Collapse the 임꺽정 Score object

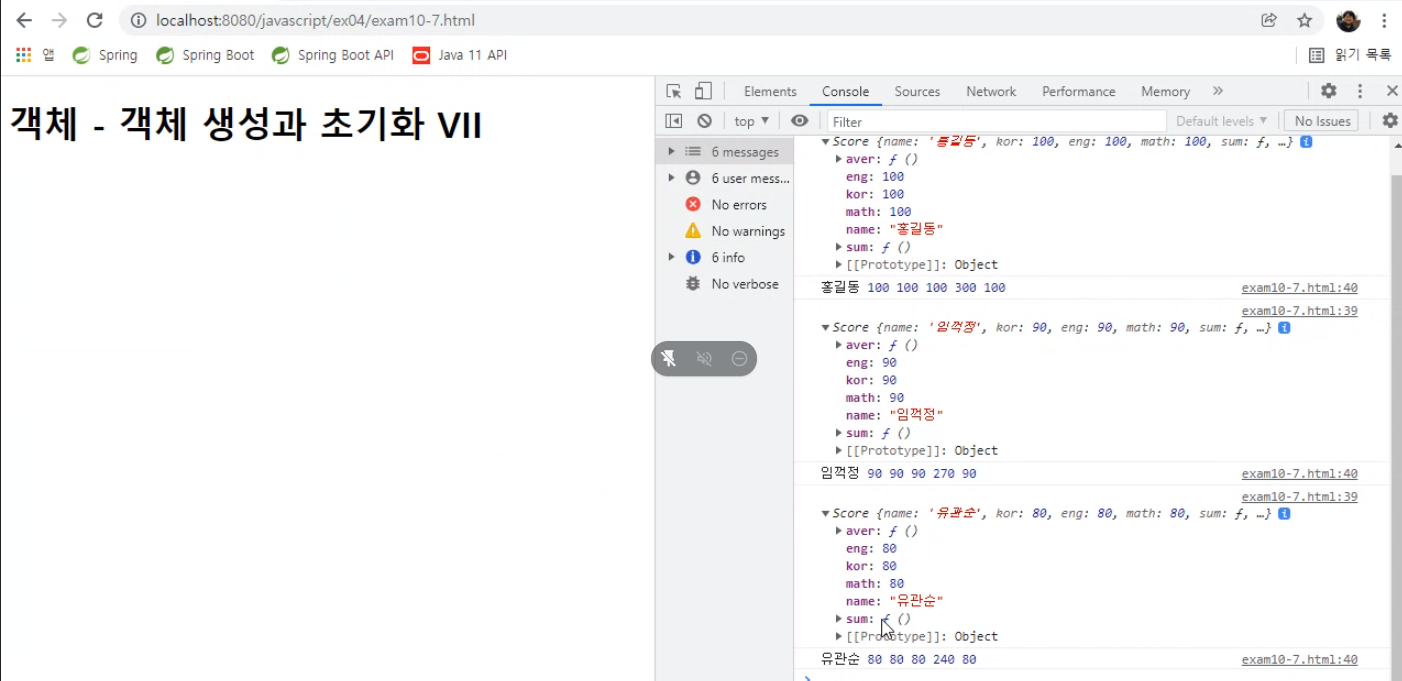pyautogui.click(x=825, y=328)
